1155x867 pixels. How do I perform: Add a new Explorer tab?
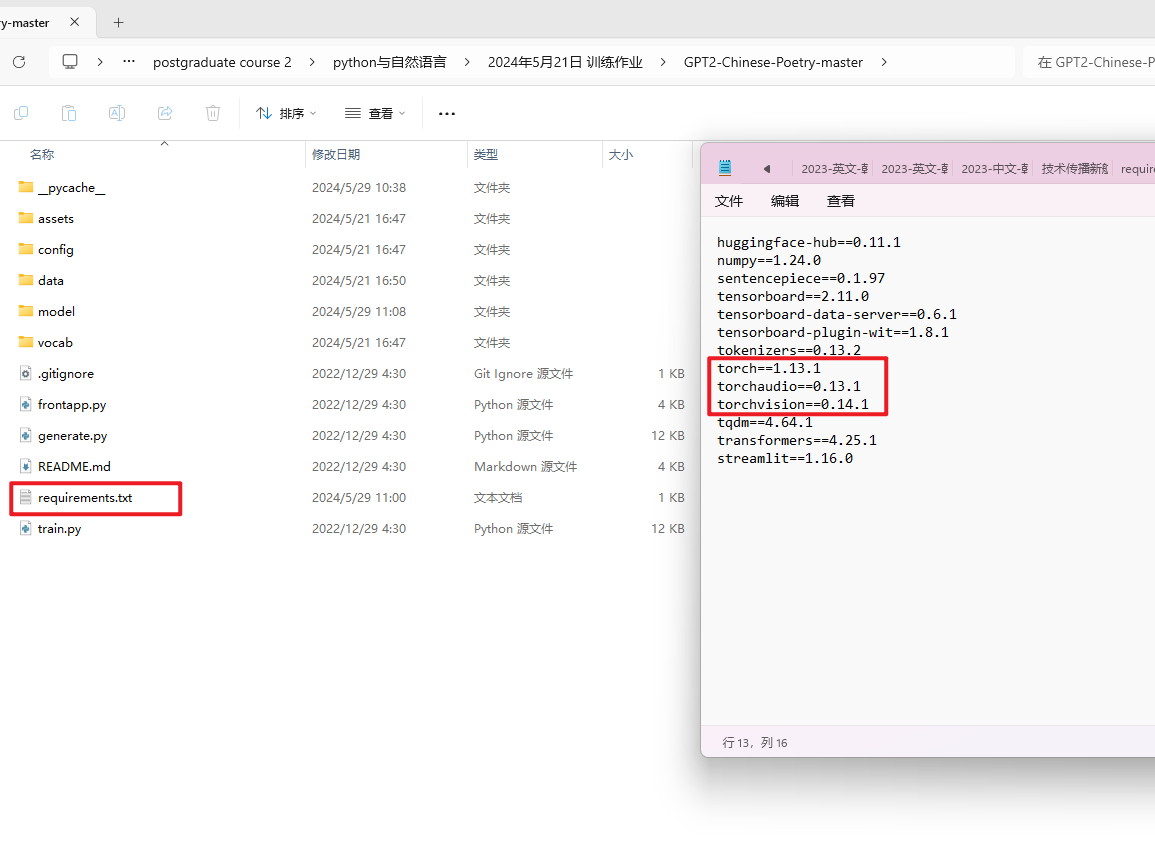tap(118, 22)
